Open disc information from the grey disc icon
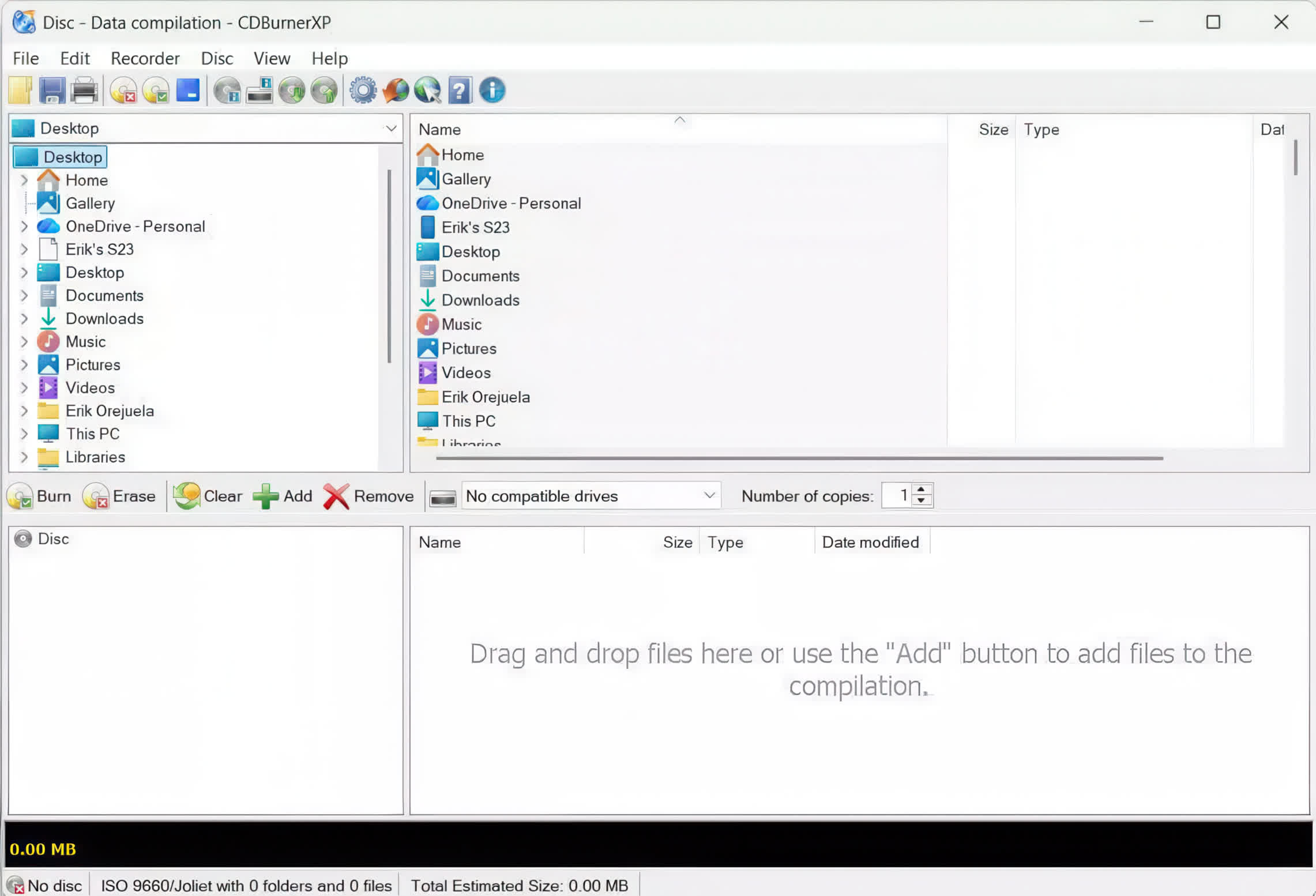 tap(227, 91)
